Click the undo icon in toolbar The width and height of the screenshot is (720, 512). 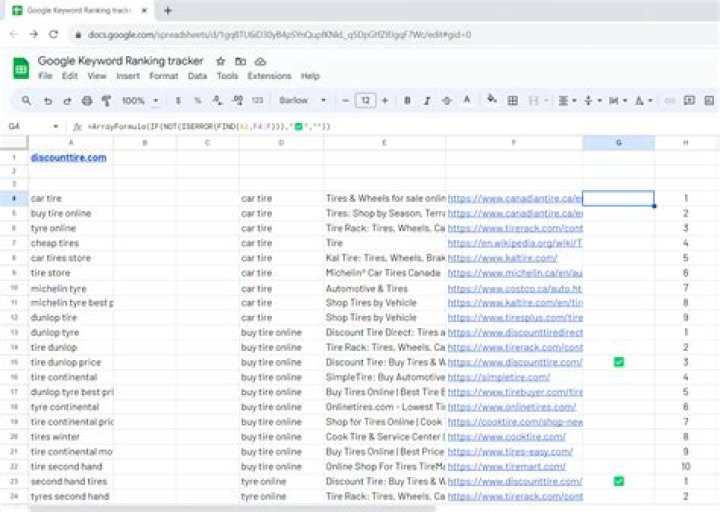47,101
